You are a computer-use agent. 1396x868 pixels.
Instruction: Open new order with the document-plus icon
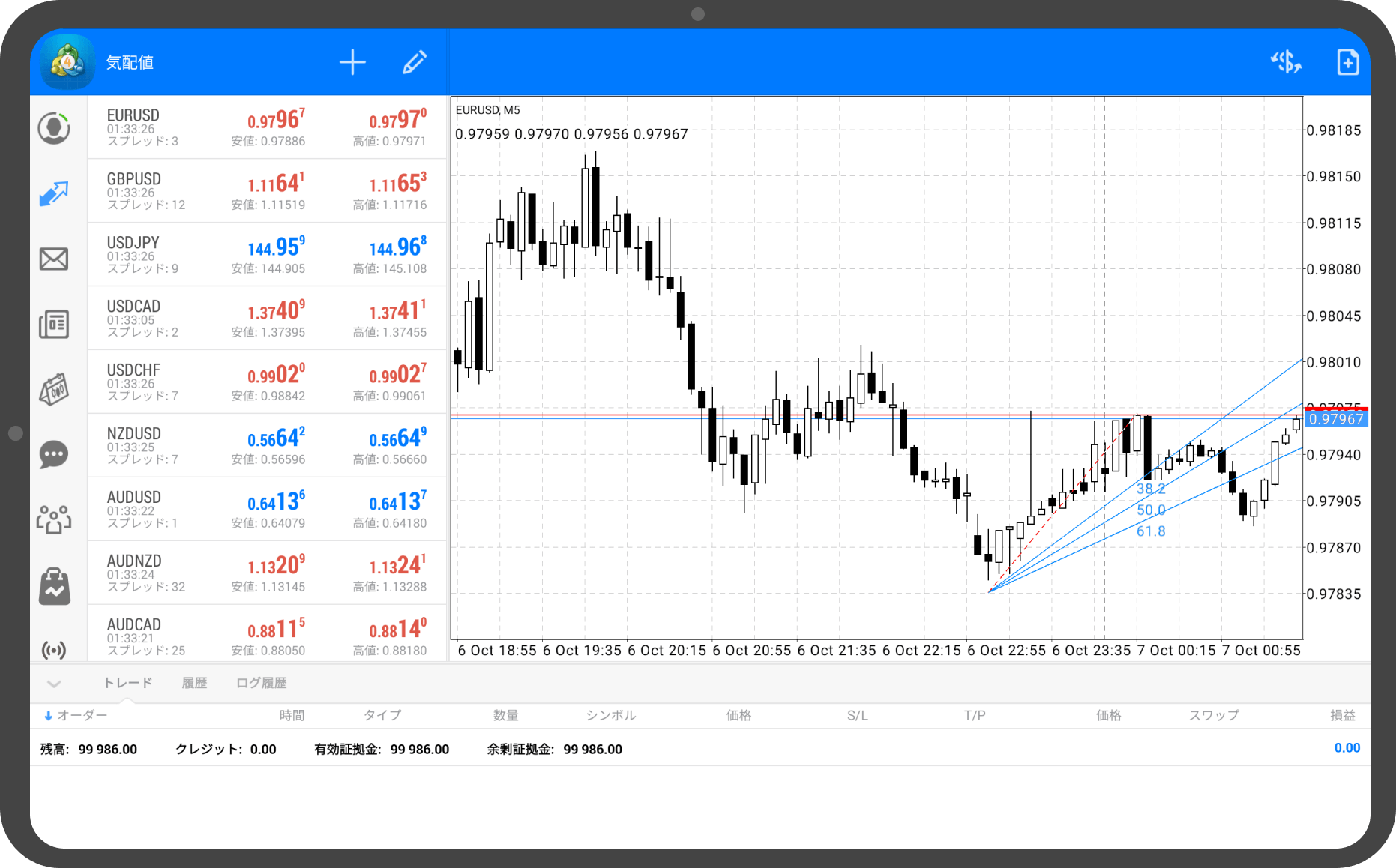point(1347,62)
